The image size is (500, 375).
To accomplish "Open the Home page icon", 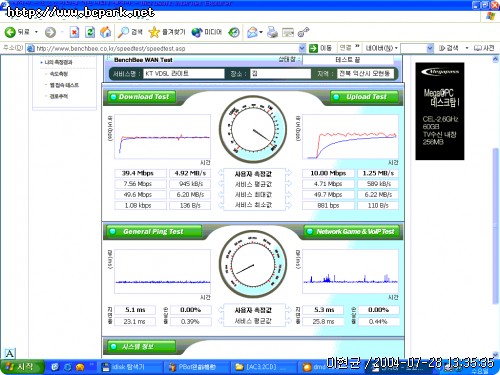I will click(x=106, y=32).
